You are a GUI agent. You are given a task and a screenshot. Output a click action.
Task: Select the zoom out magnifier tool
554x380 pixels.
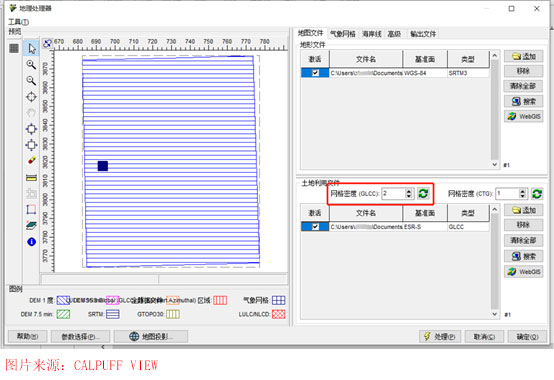point(31,81)
